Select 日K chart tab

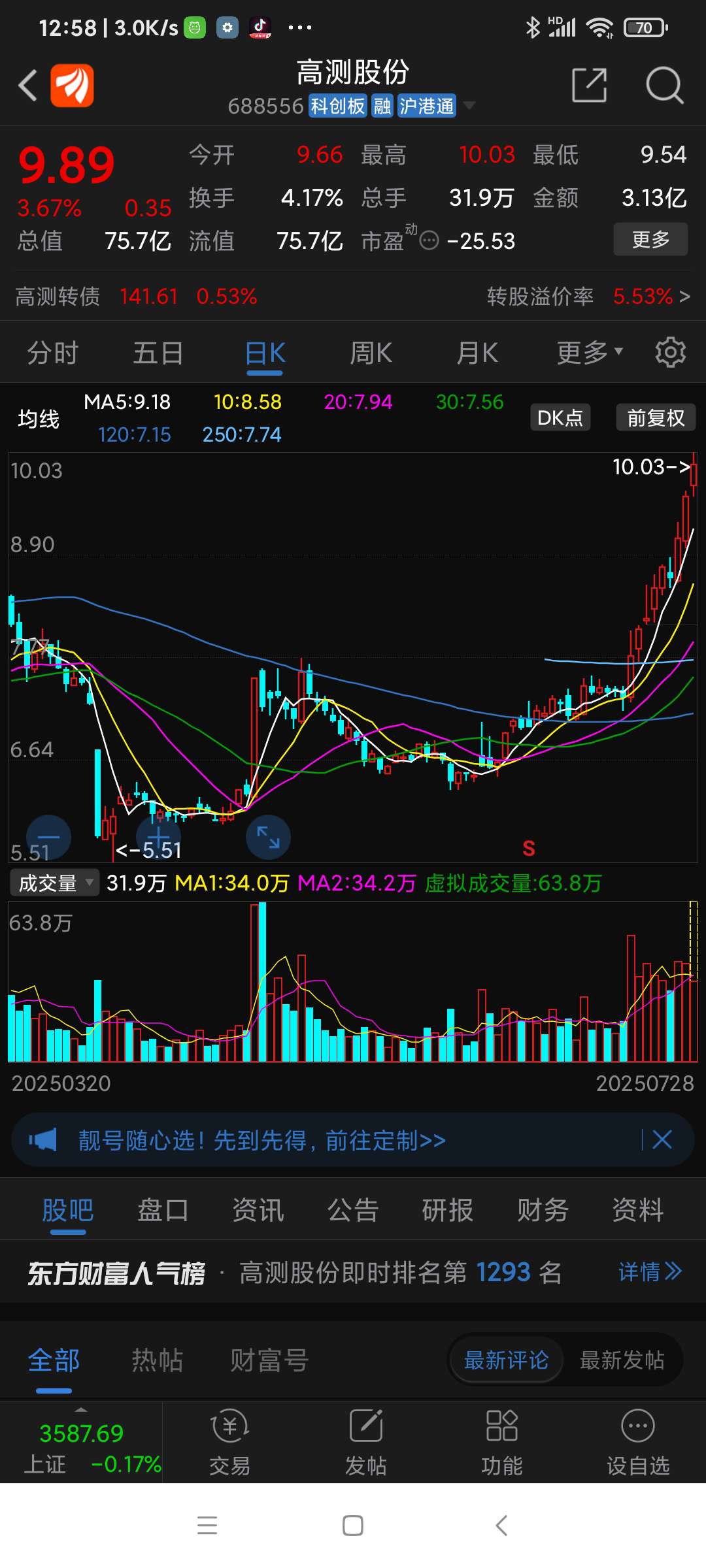tap(265, 353)
